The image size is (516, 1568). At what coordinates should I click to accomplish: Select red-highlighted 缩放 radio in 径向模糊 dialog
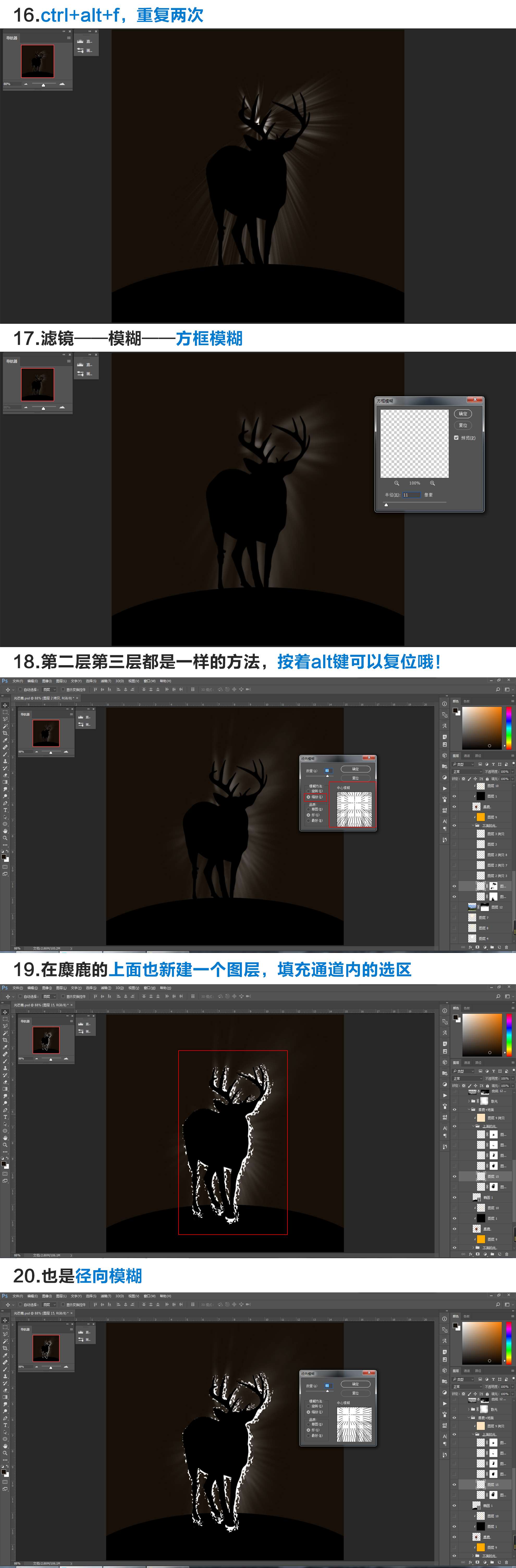point(308,797)
